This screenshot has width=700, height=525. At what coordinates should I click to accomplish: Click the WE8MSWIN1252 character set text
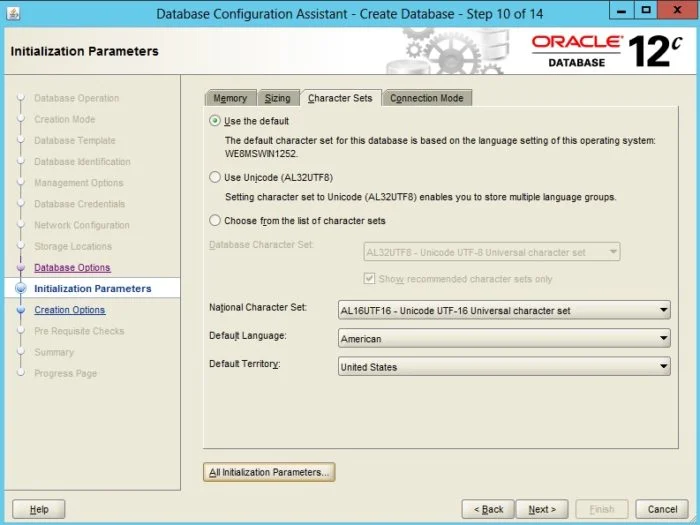[x=261, y=154]
